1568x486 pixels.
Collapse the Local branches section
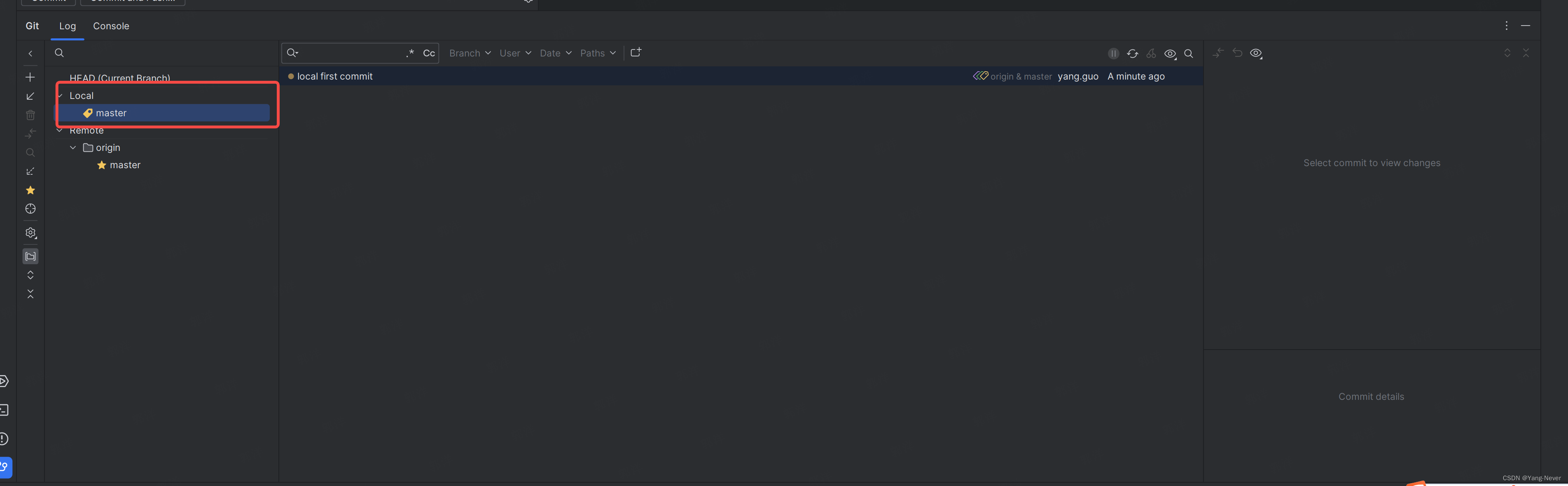click(x=60, y=95)
